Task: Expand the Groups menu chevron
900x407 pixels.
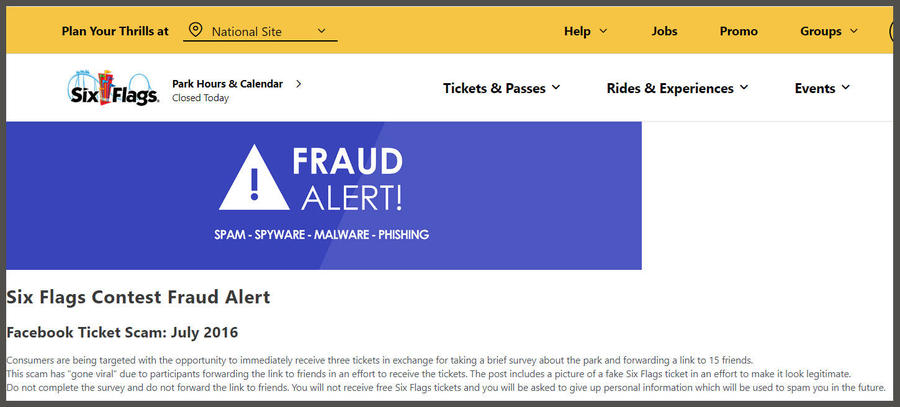Action: pos(854,31)
